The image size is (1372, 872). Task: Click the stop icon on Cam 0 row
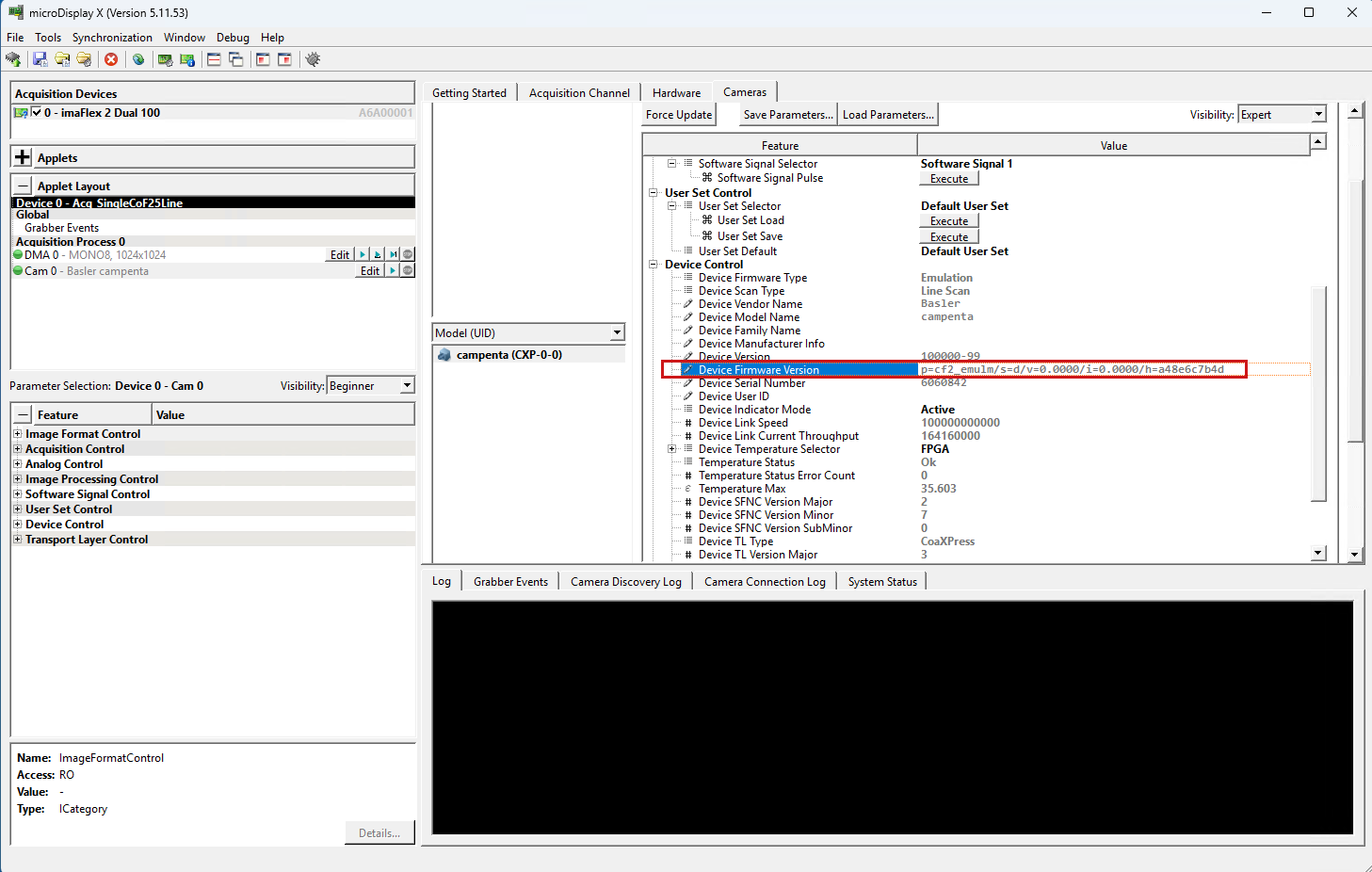(408, 271)
